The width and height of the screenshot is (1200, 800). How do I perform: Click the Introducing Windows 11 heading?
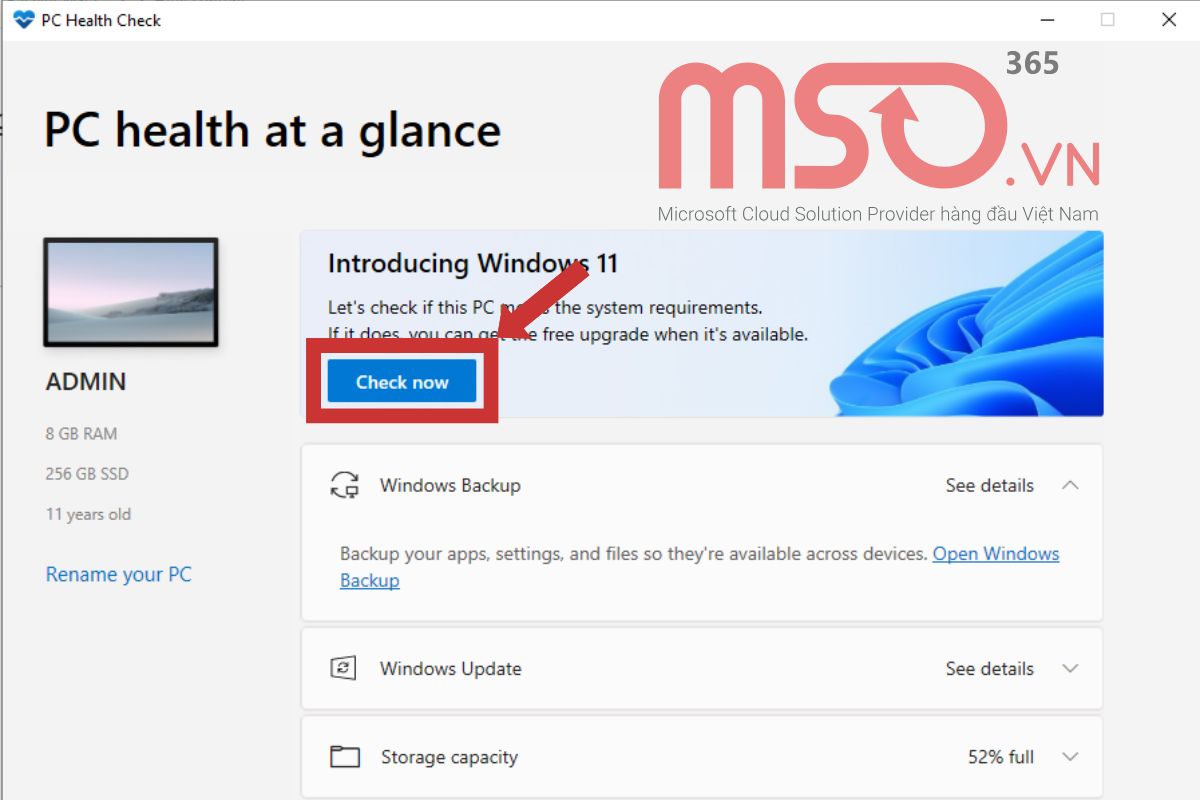click(x=473, y=264)
